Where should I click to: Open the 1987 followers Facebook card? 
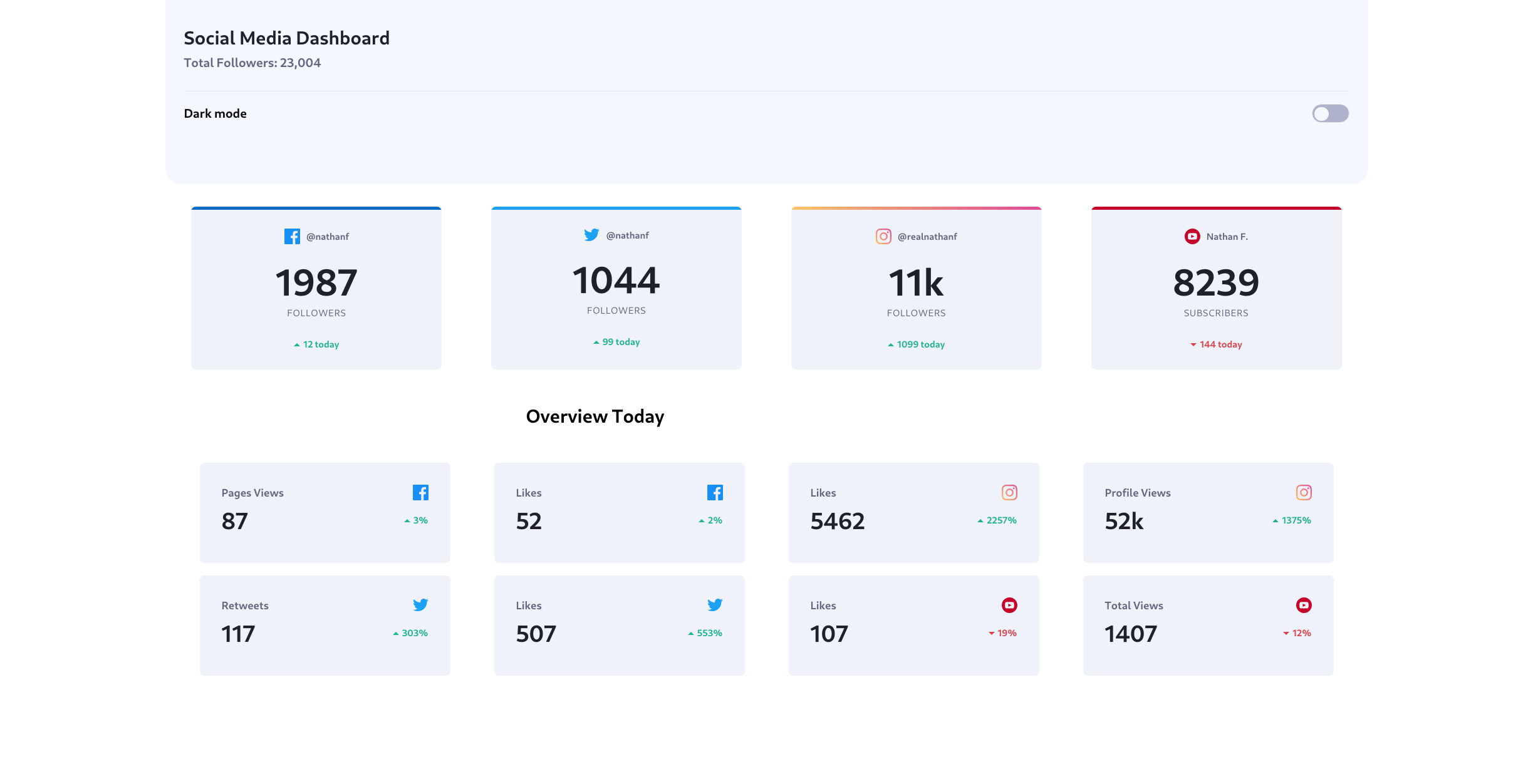point(316,288)
